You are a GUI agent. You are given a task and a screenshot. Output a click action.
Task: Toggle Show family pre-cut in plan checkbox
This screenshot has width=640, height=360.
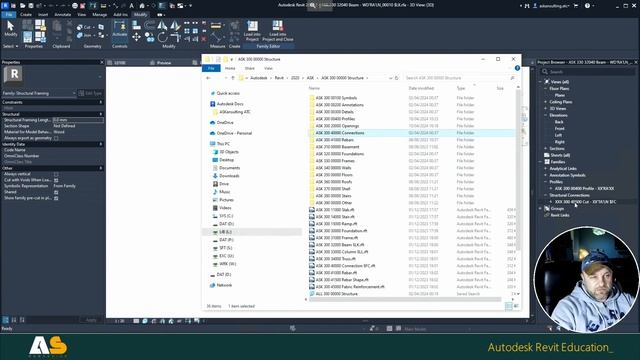56,198
